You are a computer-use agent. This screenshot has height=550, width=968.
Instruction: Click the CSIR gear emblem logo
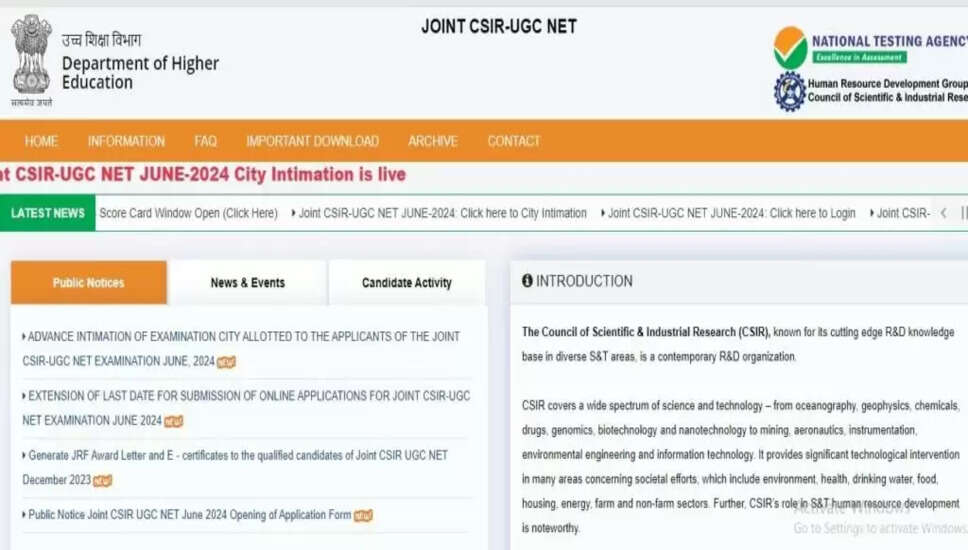tap(789, 91)
